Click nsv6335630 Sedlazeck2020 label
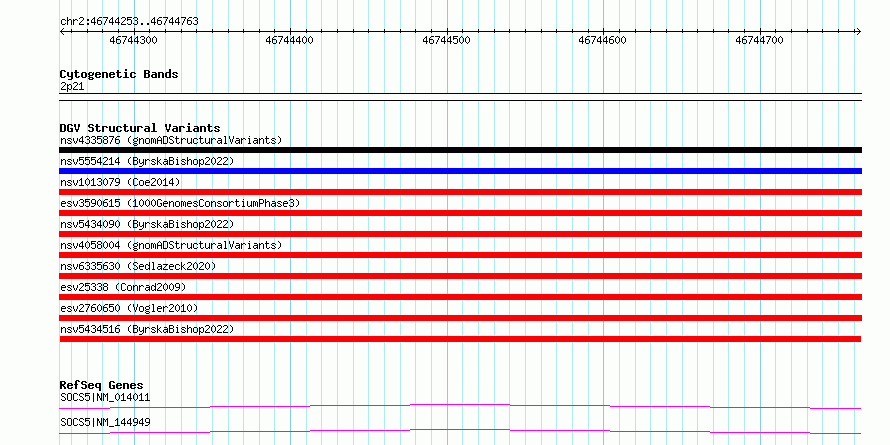890x445 pixels. tap(138, 266)
